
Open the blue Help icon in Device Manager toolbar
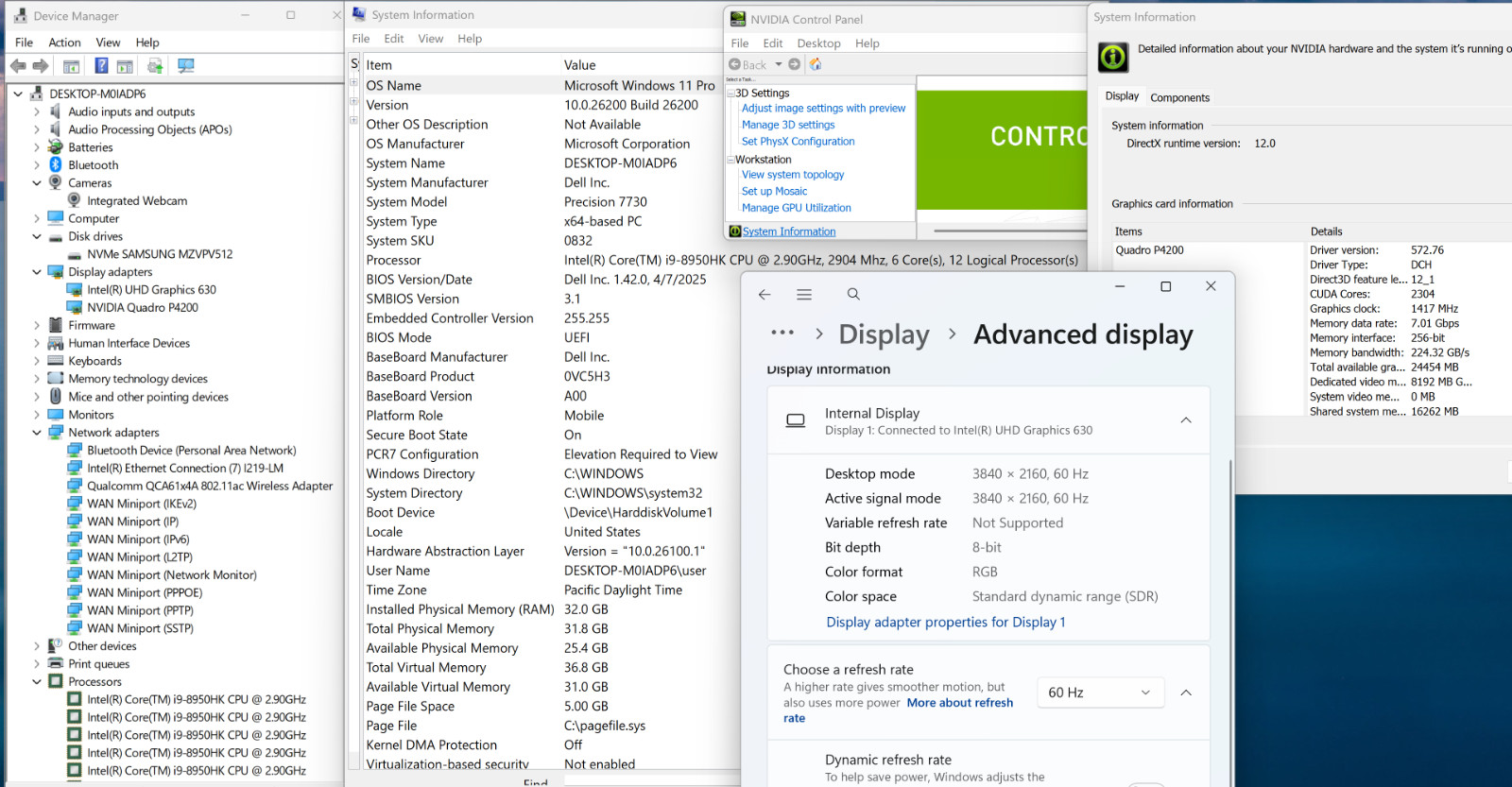101,66
